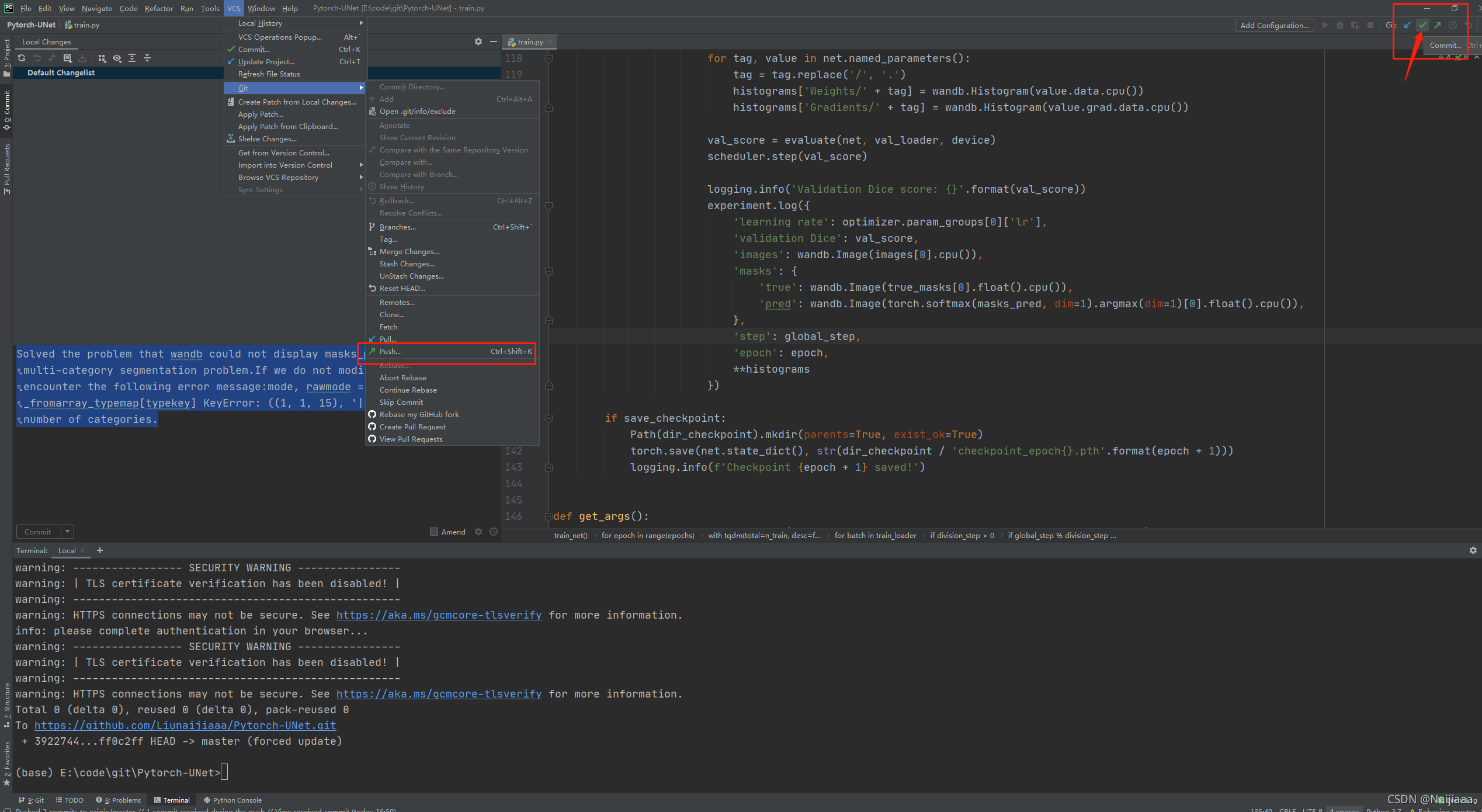Click the green Git Commit checkmark in toolbar

coord(1422,25)
